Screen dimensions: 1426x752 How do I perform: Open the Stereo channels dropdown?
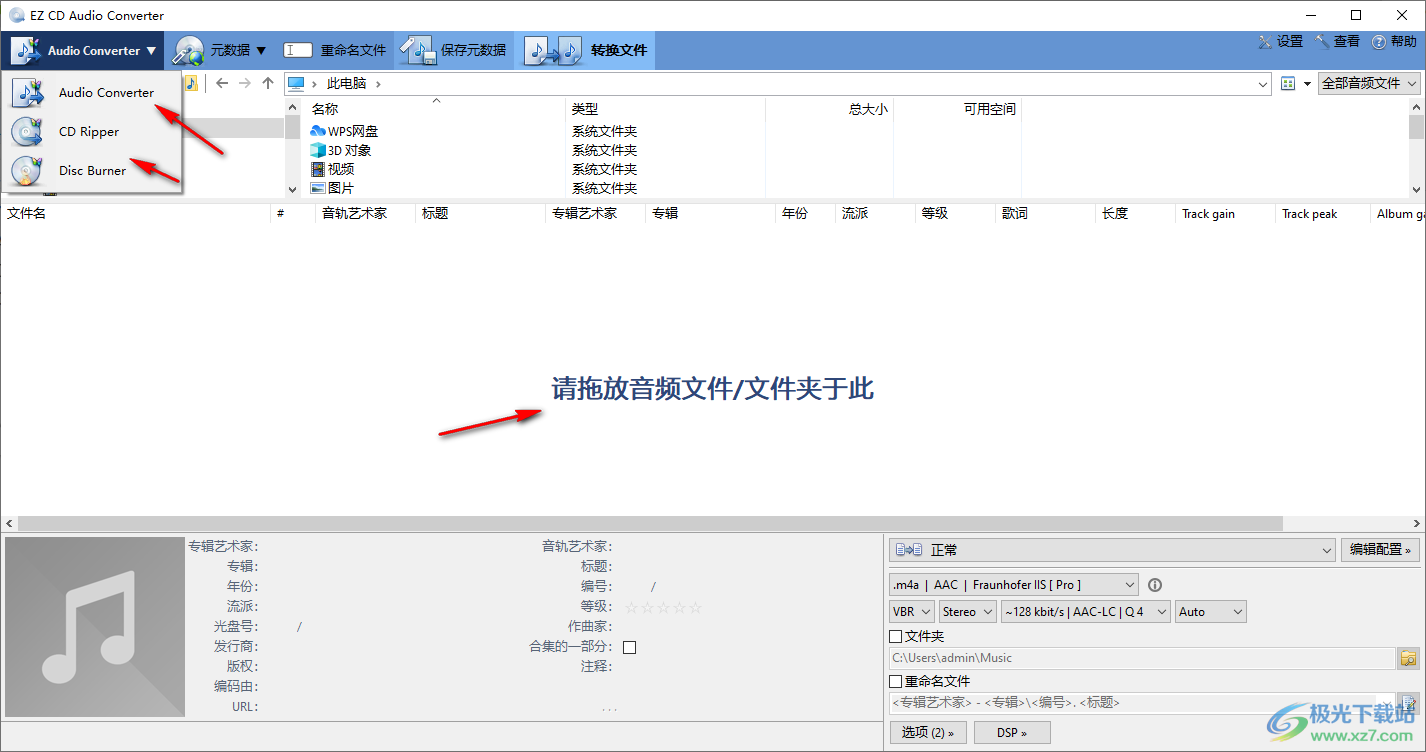tap(967, 611)
